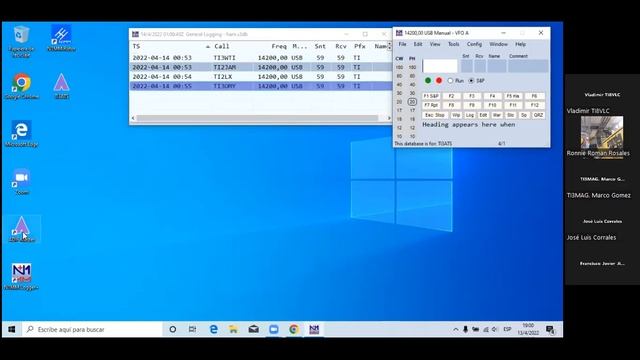Open Task View in the taskbar
The image size is (640, 360).
pos(192,329)
